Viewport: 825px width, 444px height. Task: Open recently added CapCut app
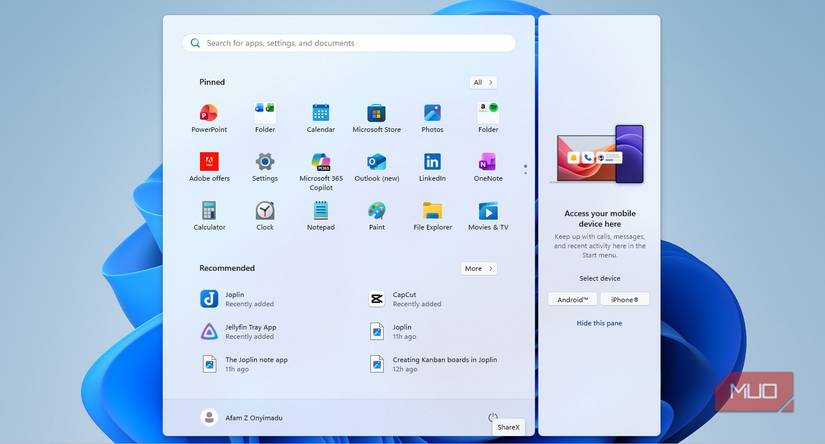(x=404, y=299)
